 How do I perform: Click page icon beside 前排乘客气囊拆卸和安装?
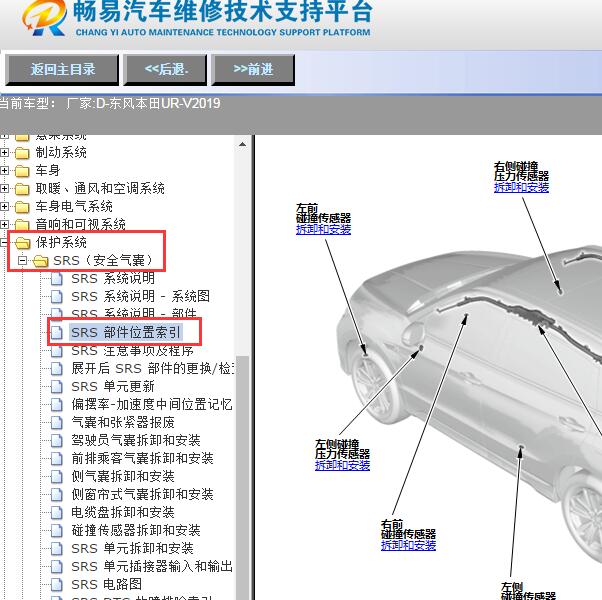[x=57, y=458]
